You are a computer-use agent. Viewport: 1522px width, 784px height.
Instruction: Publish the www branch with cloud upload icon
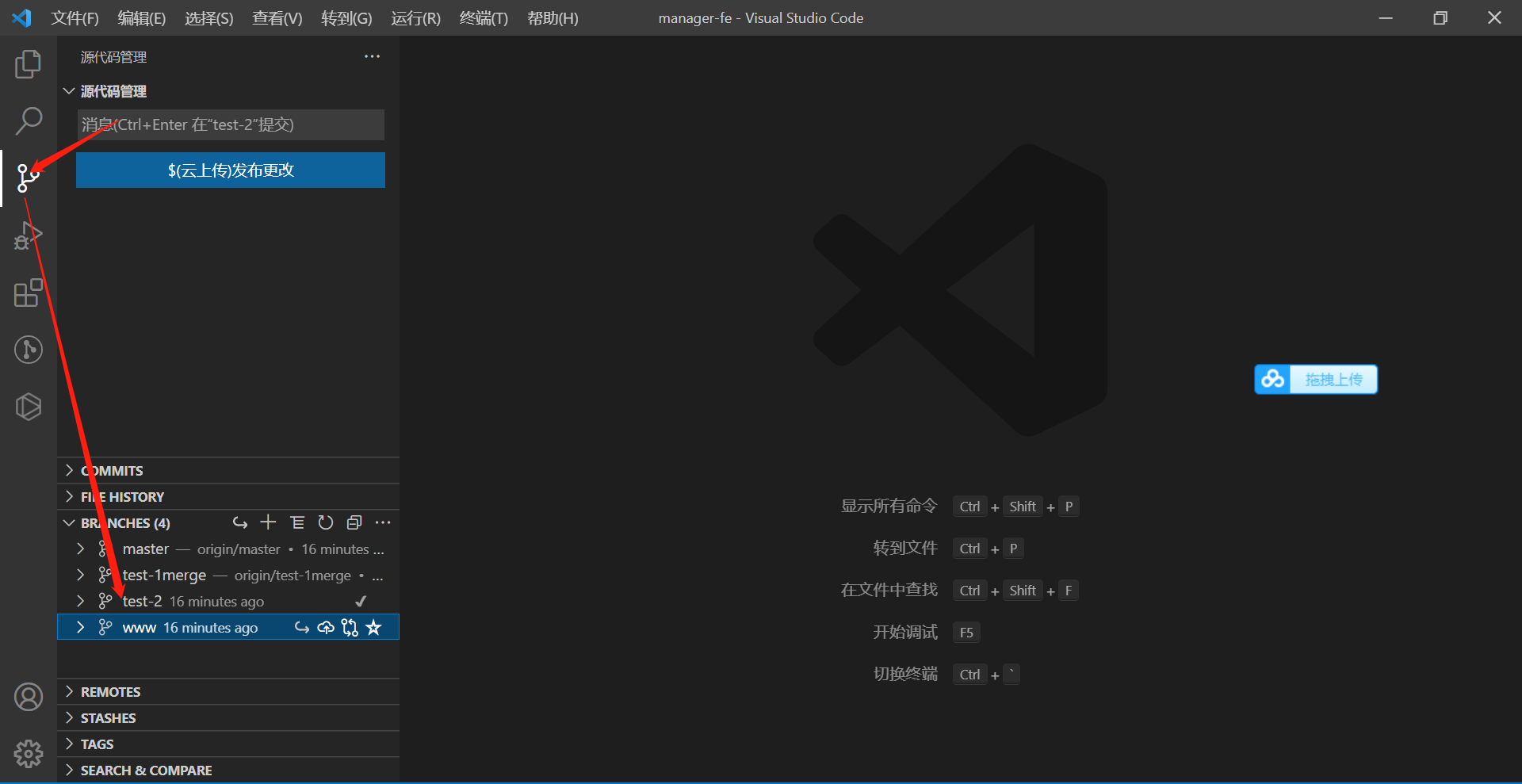(326, 628)
